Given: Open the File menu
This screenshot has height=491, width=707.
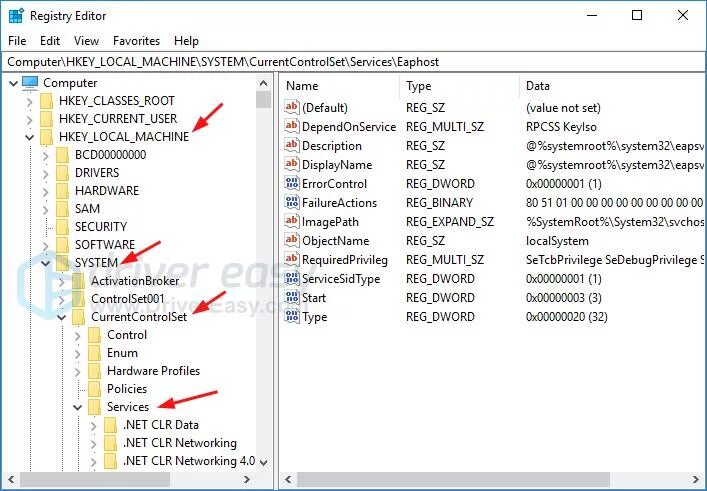Looking at the screenshot, I should click(17, 41).
